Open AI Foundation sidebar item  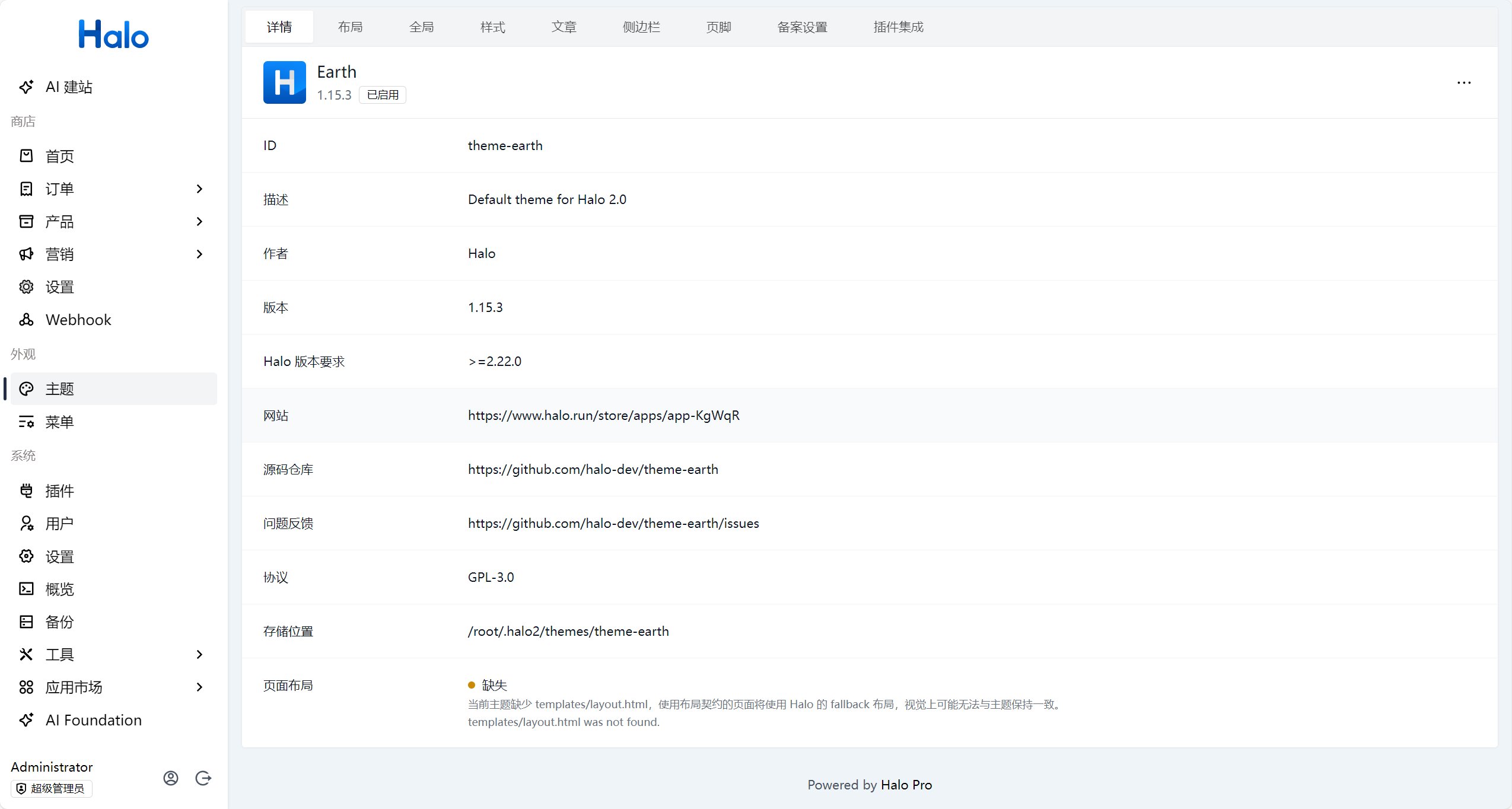point(114,720)
